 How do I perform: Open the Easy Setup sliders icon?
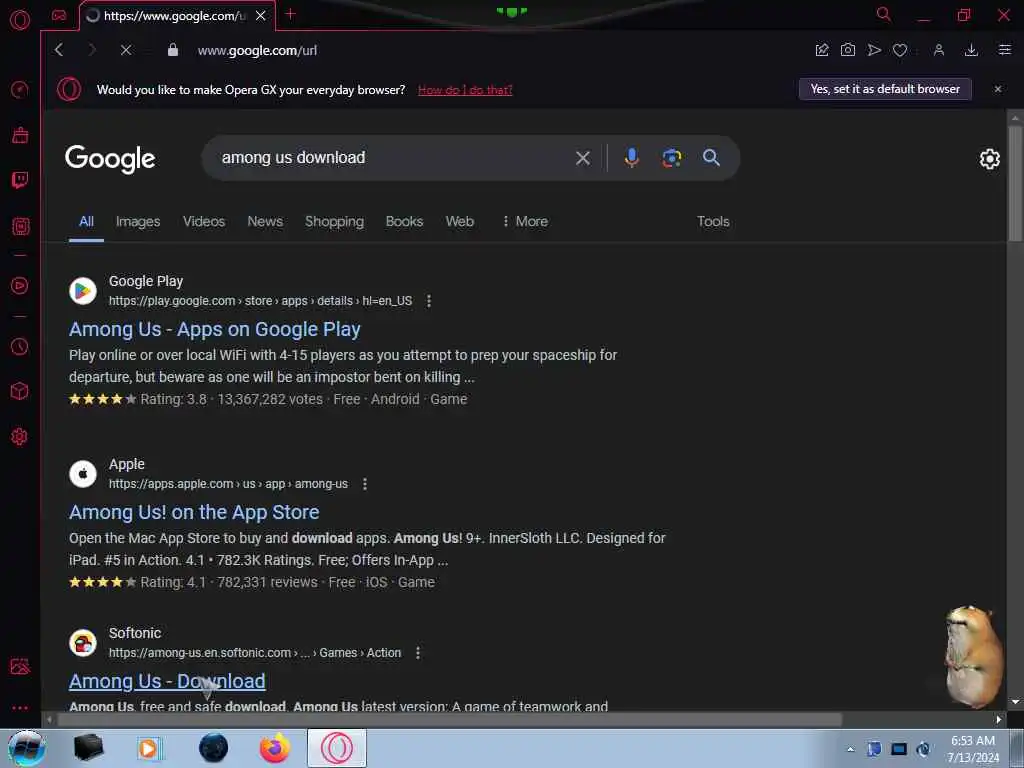click(x=1004, y=50)
